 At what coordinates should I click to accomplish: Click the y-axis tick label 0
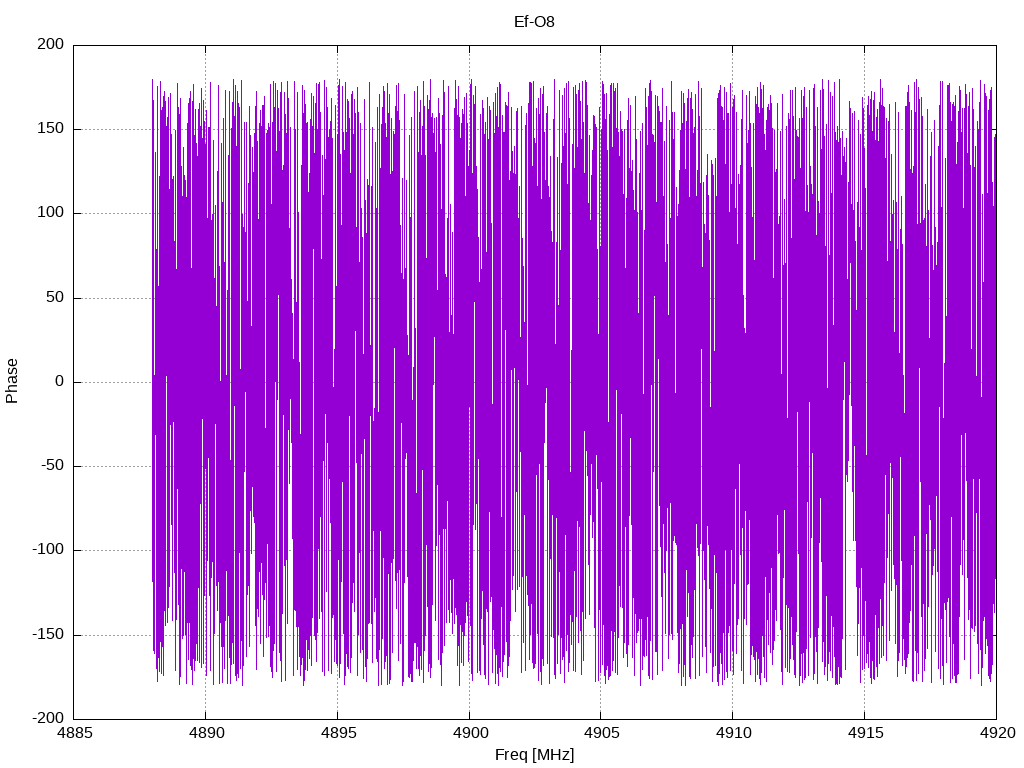pyautogui.click(x=60, y=381)
